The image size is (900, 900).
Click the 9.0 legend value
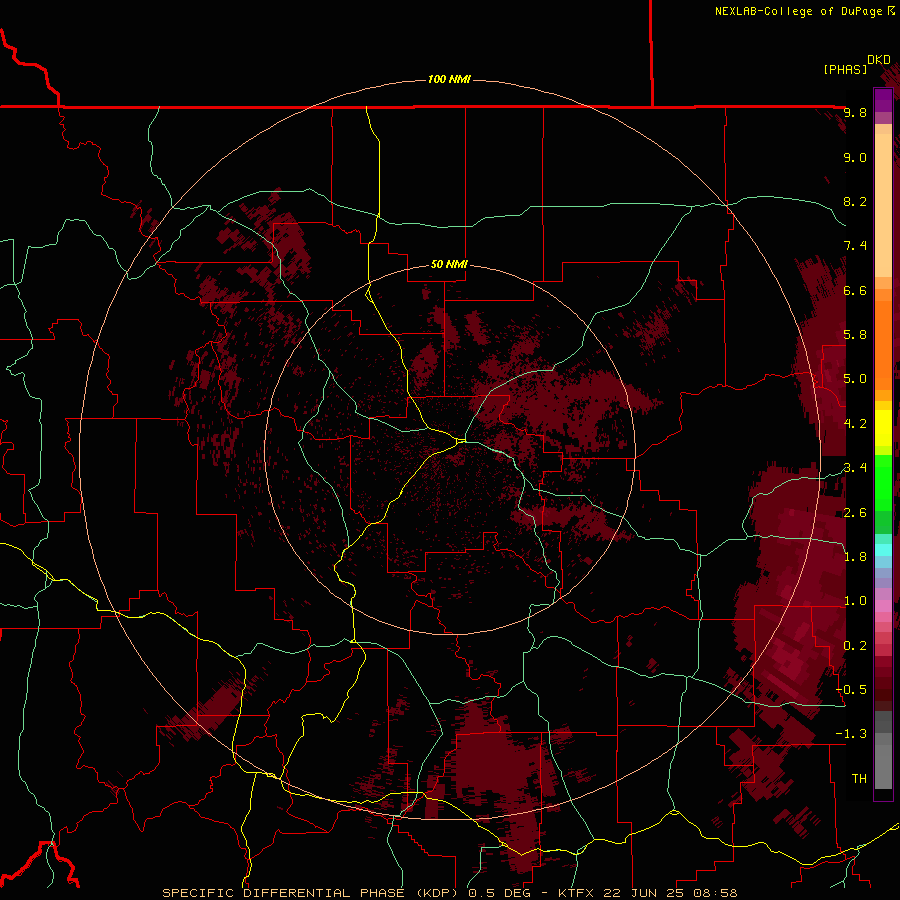[855, 157]
